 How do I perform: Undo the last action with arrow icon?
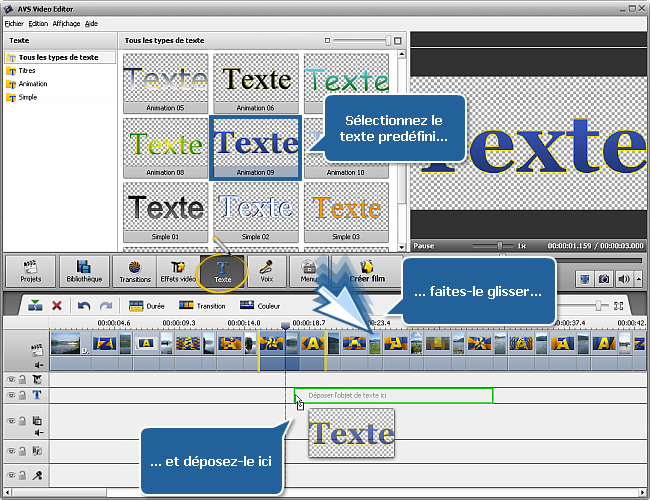click(84, 305)
